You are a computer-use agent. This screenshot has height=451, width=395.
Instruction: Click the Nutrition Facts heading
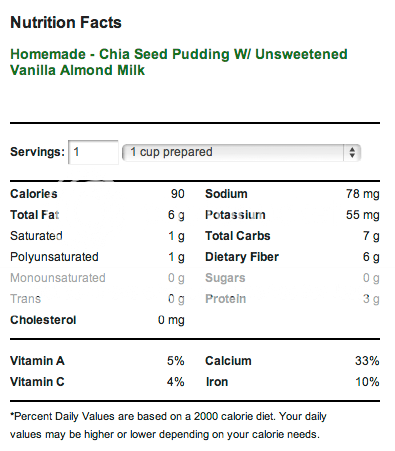66,23
